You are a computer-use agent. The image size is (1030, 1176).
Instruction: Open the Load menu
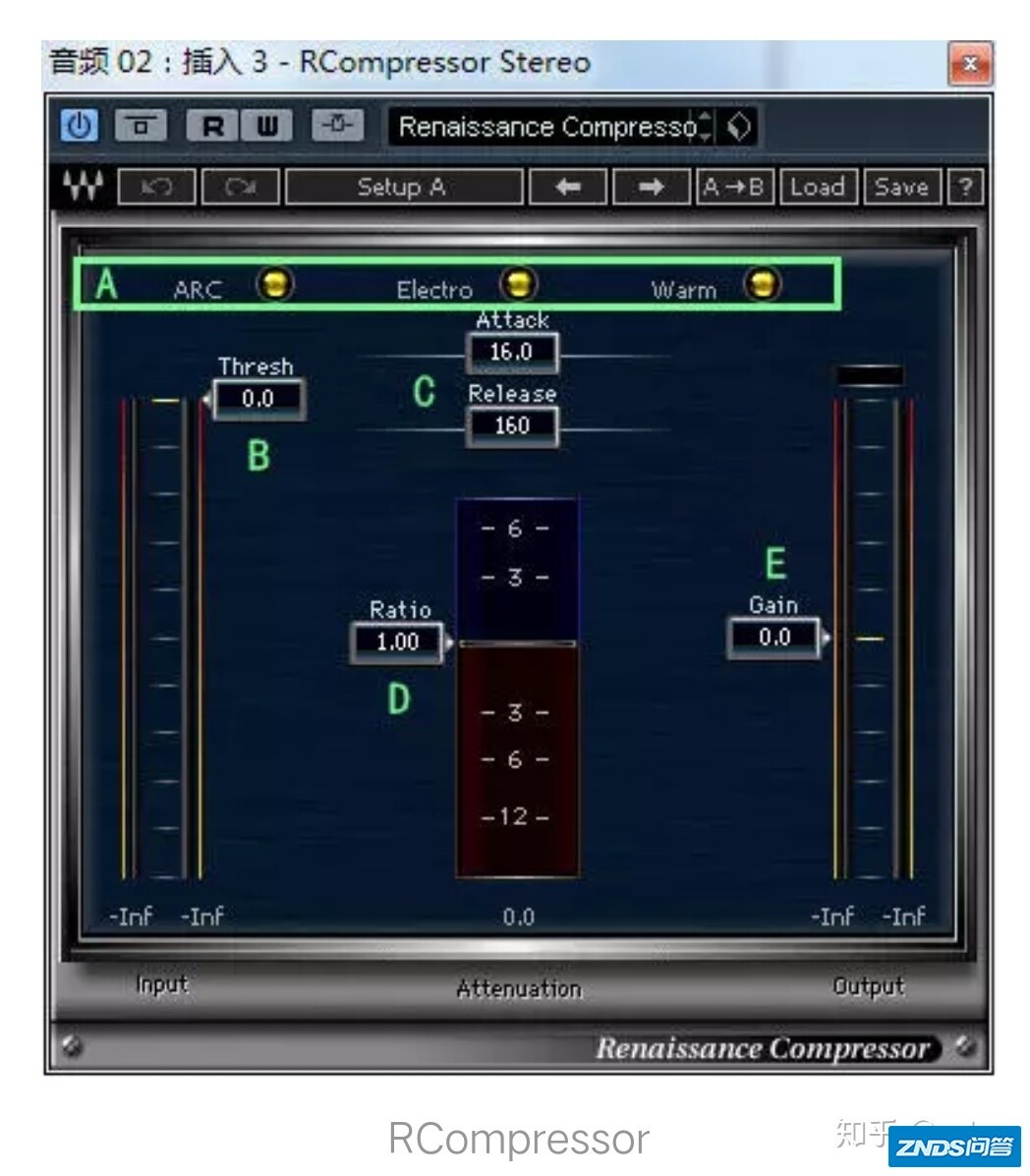(818, 186)
